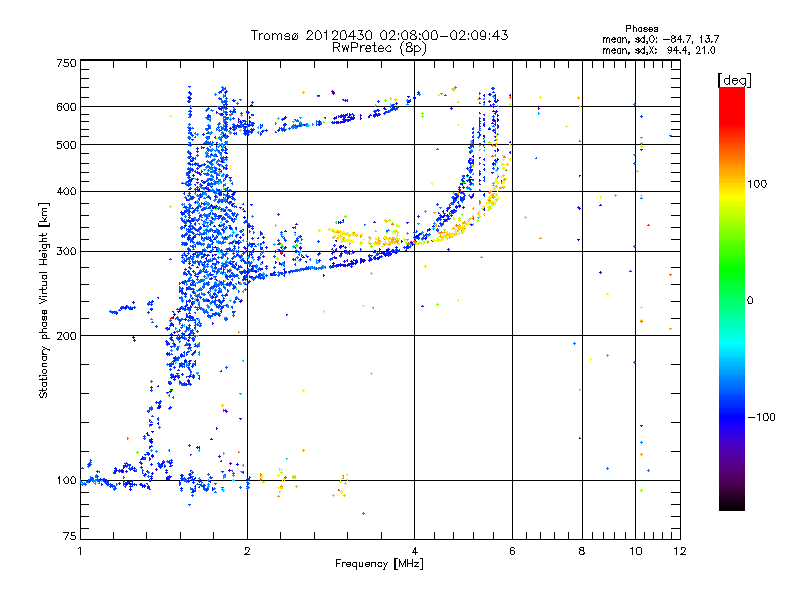
Task: Click the 'mean, sd,X: 94.4, 21.0' line
Action: click(659, 51)
